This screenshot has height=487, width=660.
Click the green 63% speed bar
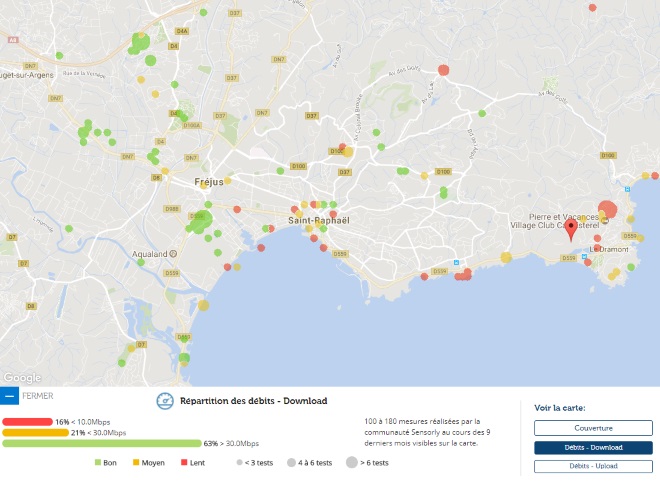coord(100,443)
